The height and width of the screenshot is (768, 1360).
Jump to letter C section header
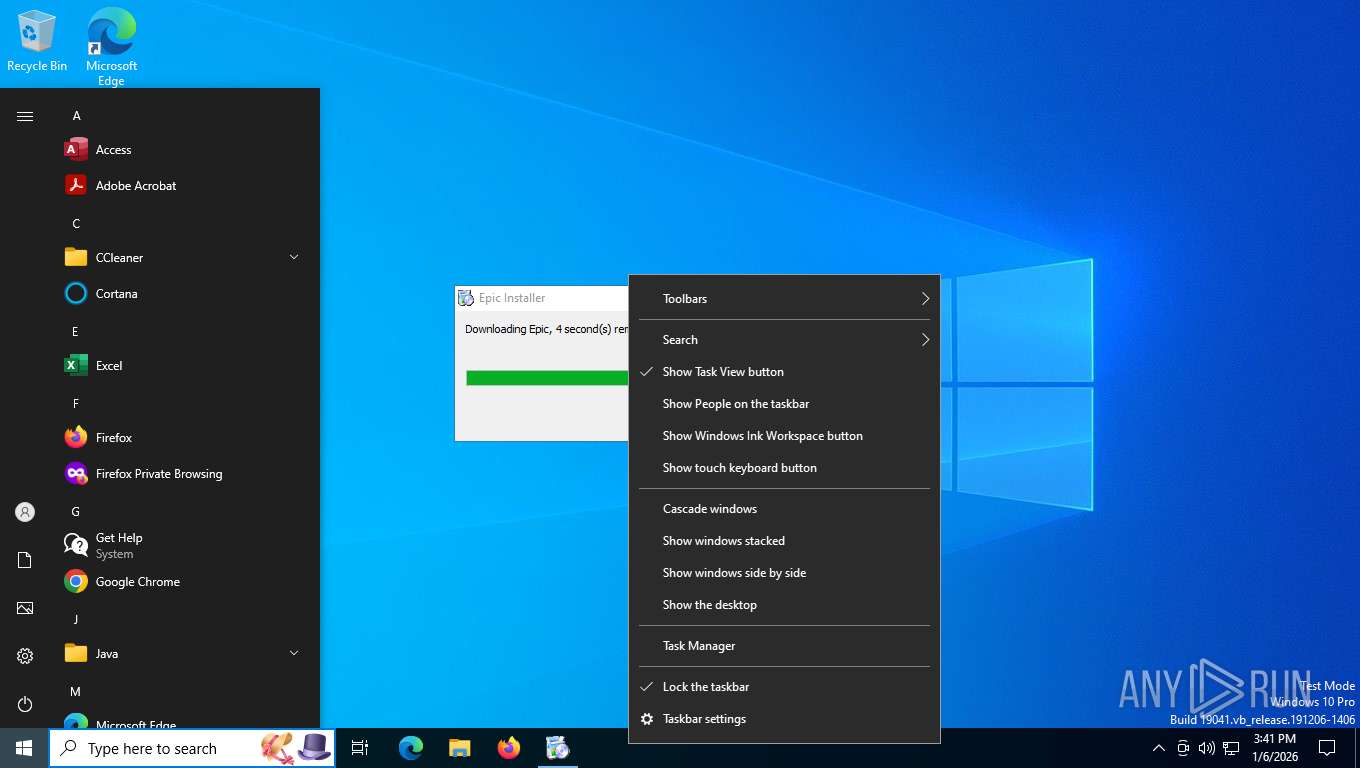coord(76,224)
